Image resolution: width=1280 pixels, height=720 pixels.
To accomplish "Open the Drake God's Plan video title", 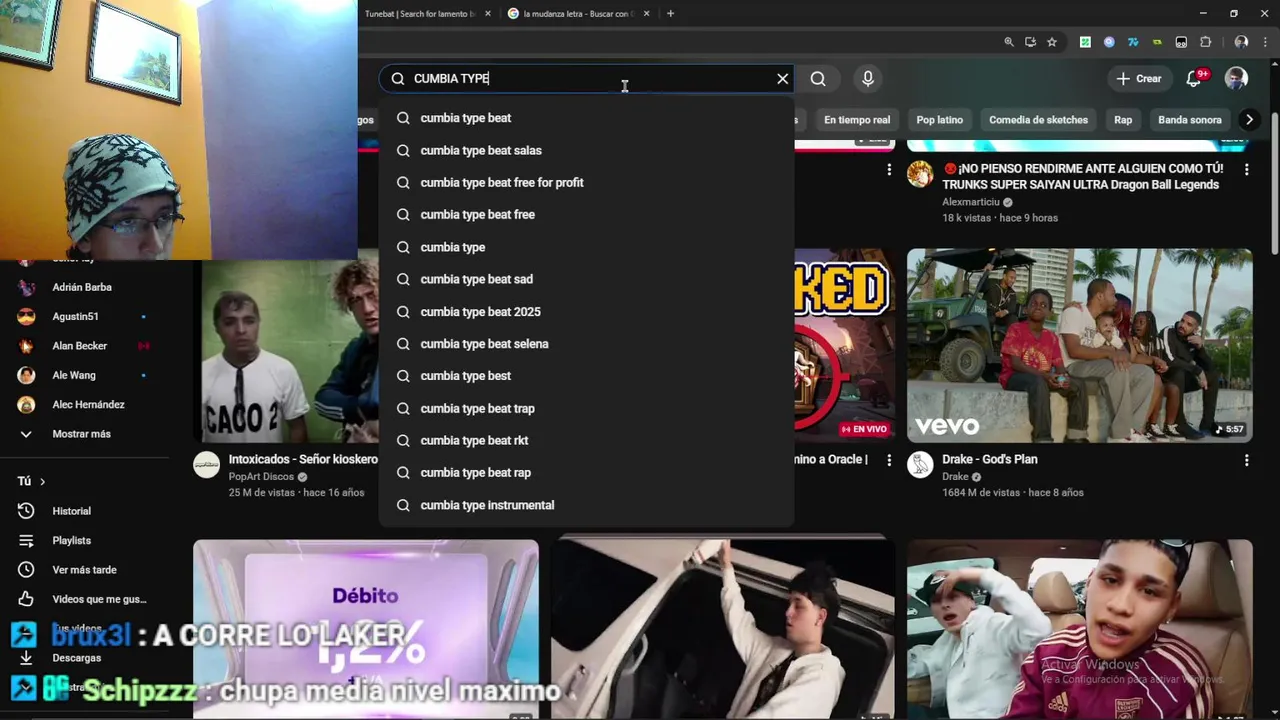I will [x=990, y=459].
